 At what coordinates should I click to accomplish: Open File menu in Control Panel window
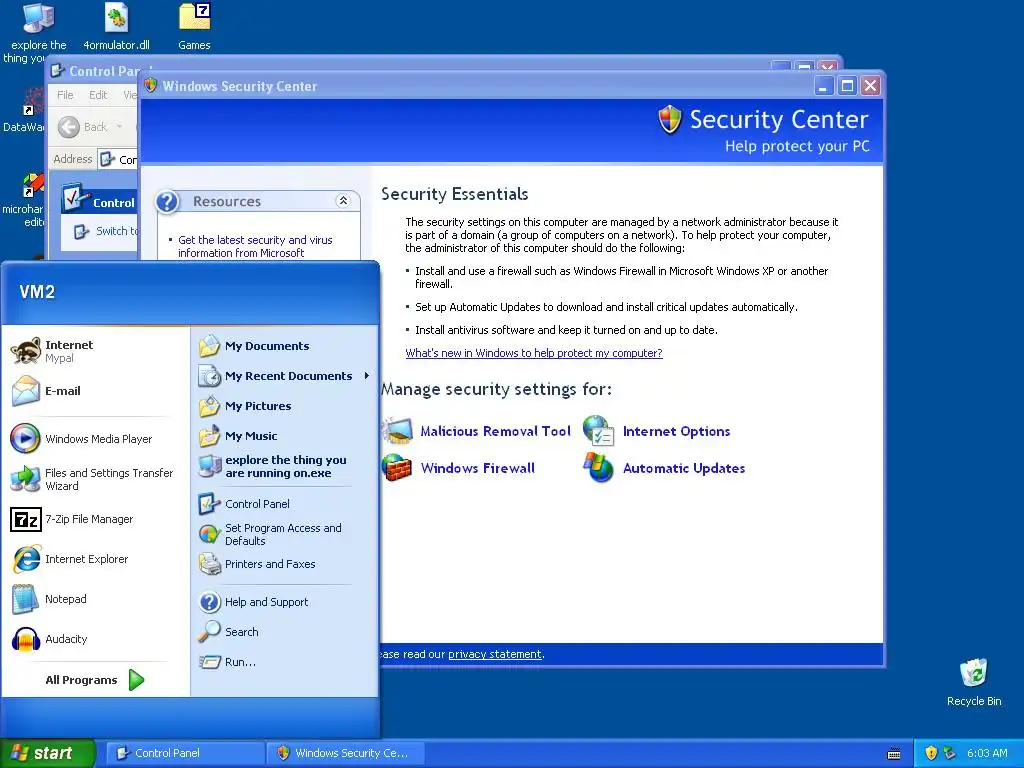point(65,95)
